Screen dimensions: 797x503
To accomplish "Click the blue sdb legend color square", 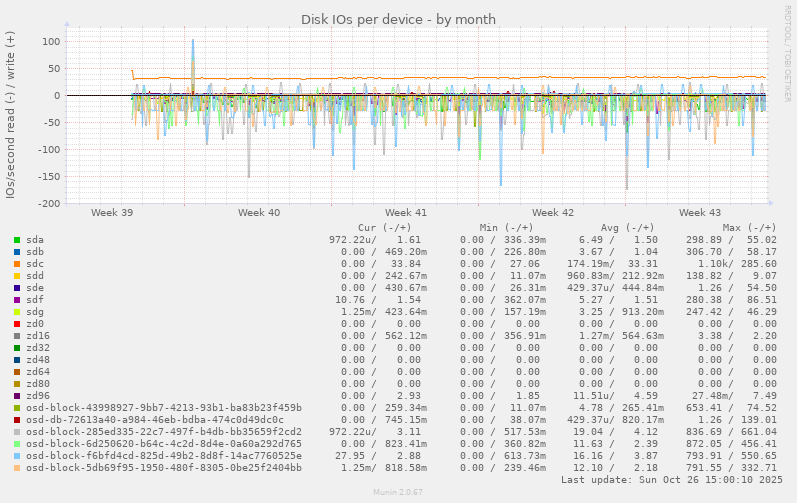I will tap(17, 252).
